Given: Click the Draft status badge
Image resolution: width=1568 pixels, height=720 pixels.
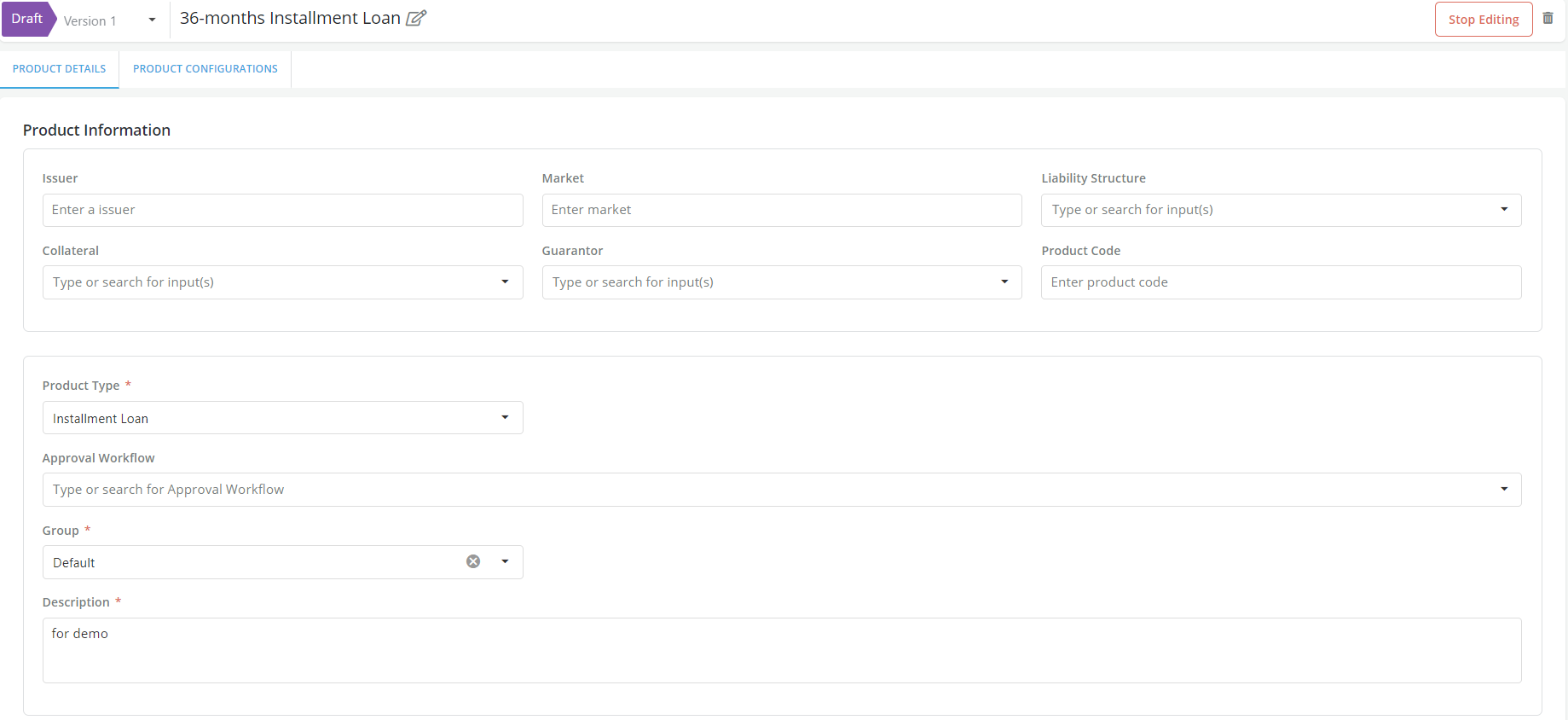Looking at the screenshot, I should 27,19.
